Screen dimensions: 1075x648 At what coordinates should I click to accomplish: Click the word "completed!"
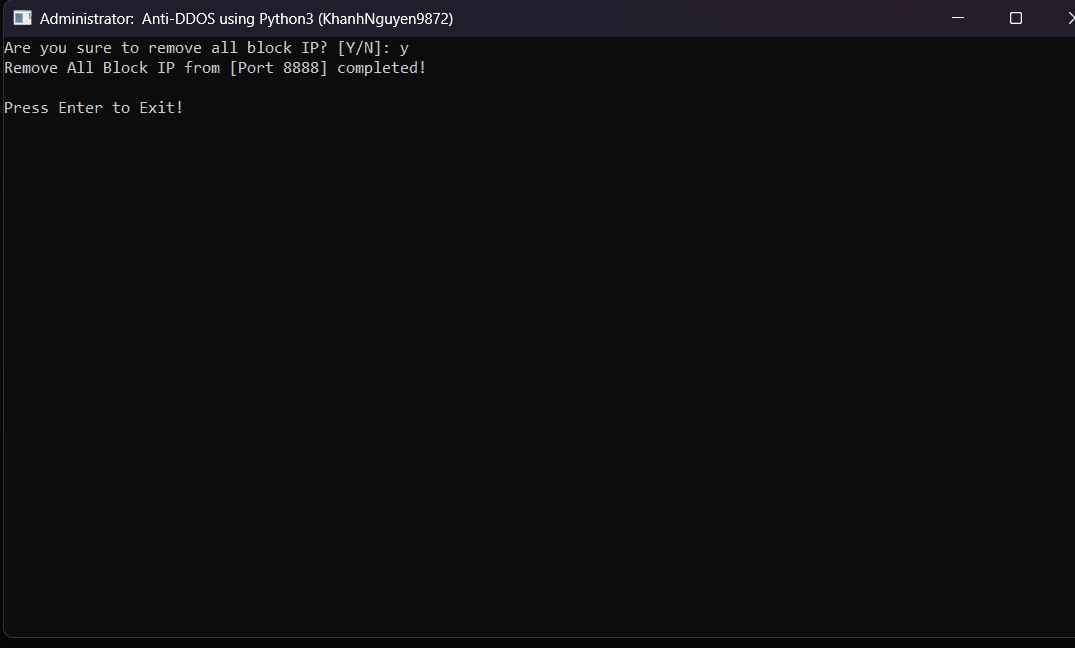click(x=381, y=68)
